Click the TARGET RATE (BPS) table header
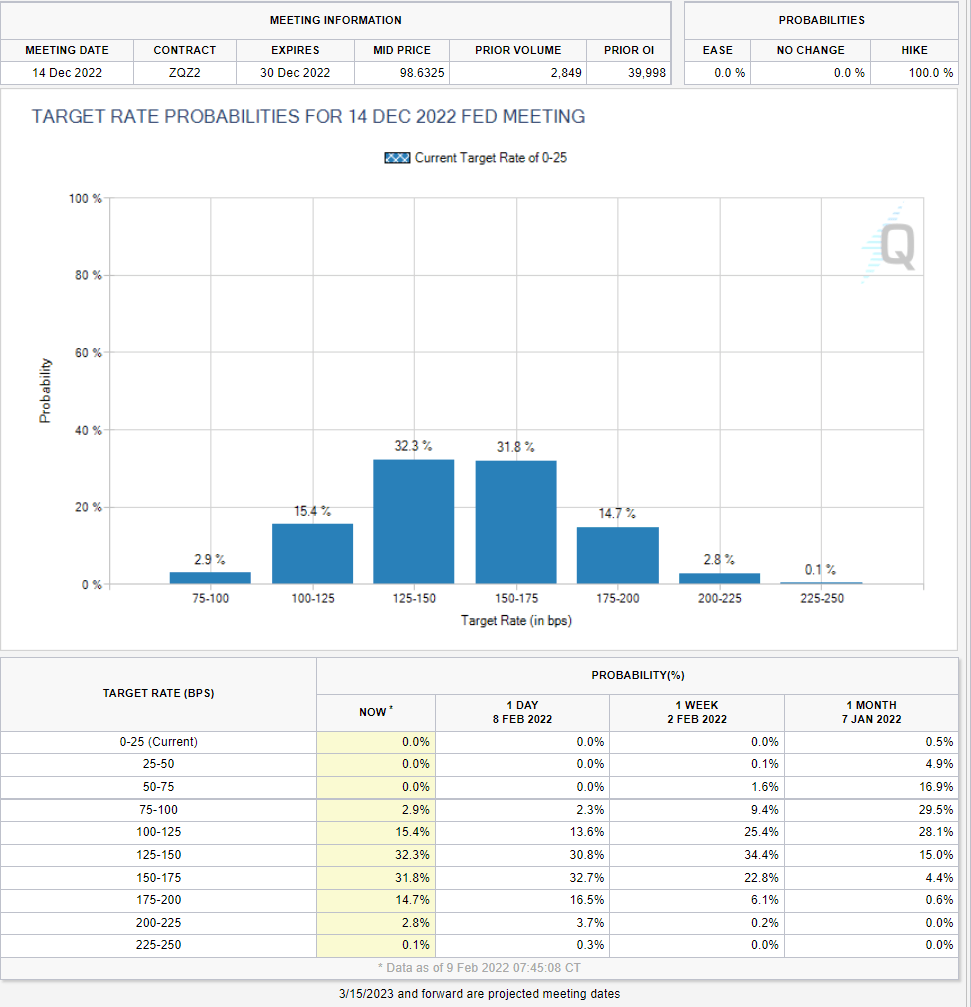 pyautogui.click(x=158, y=693)
